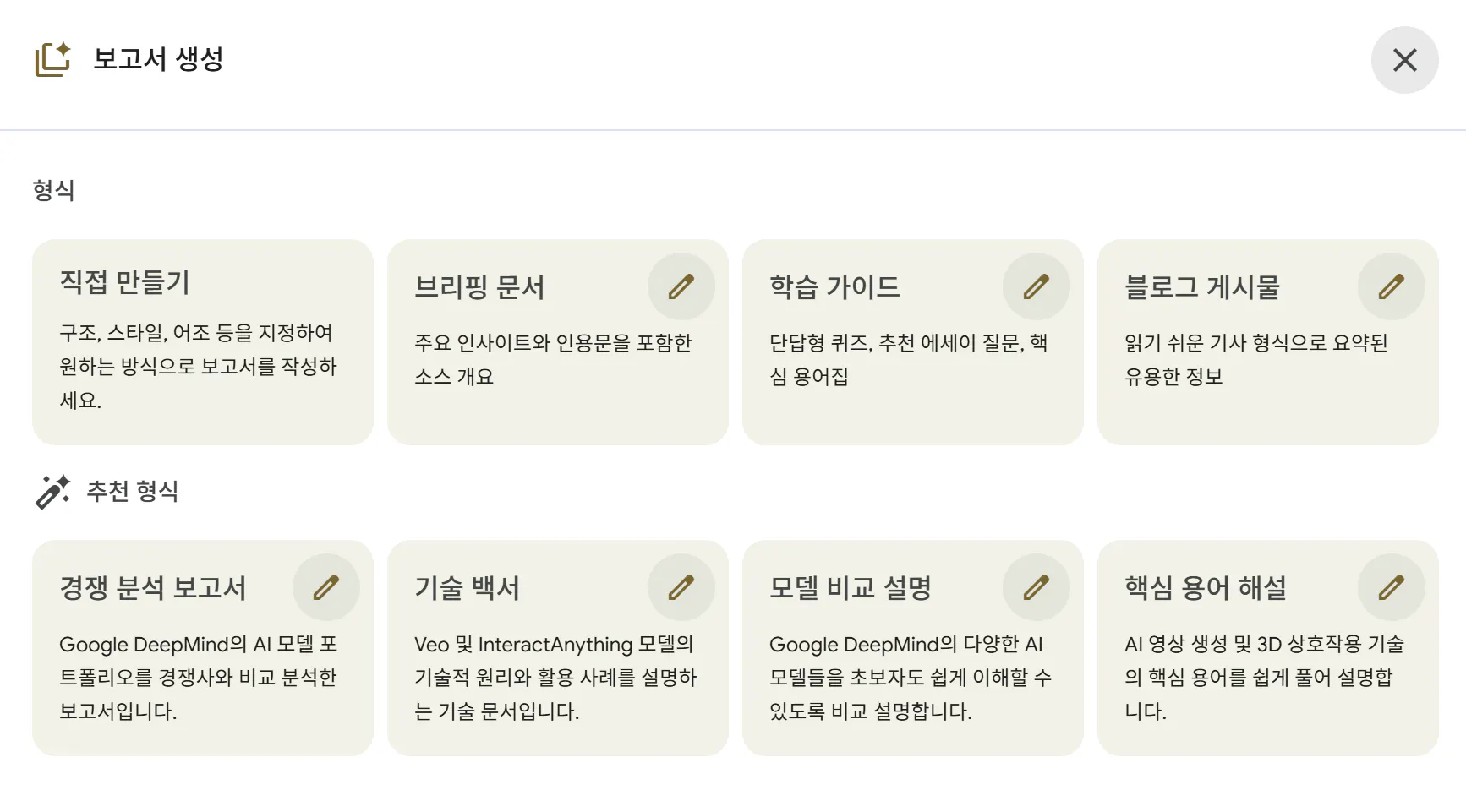Click the pencil icon for 기술 백서
The height and width of the screenshot is (812, 1466).
(681, 587)
